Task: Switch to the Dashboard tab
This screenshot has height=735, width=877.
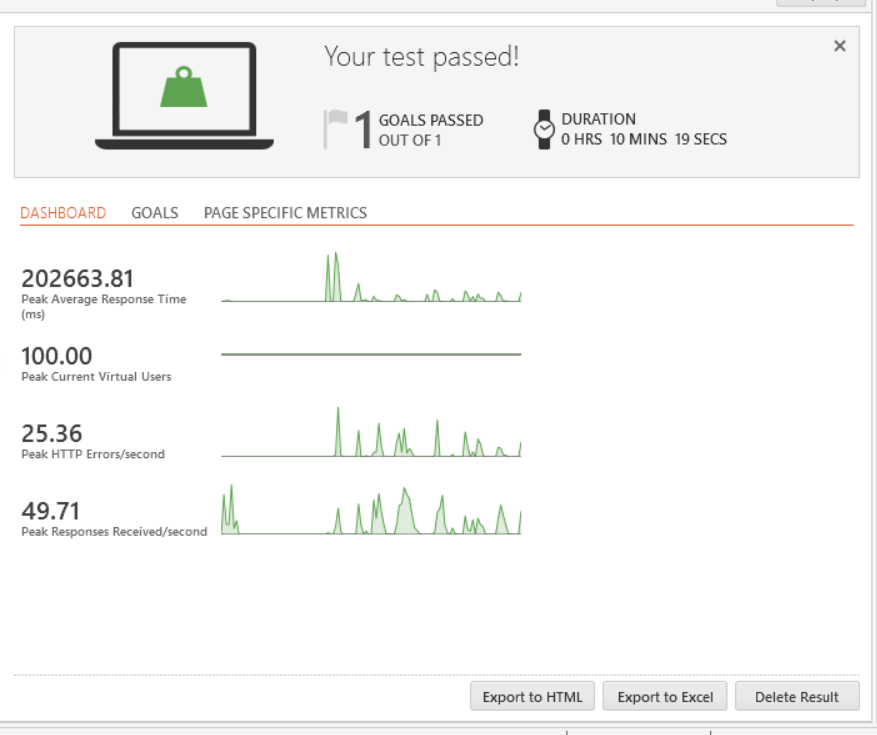Action: pyautogui.click(x=63, y=213)
